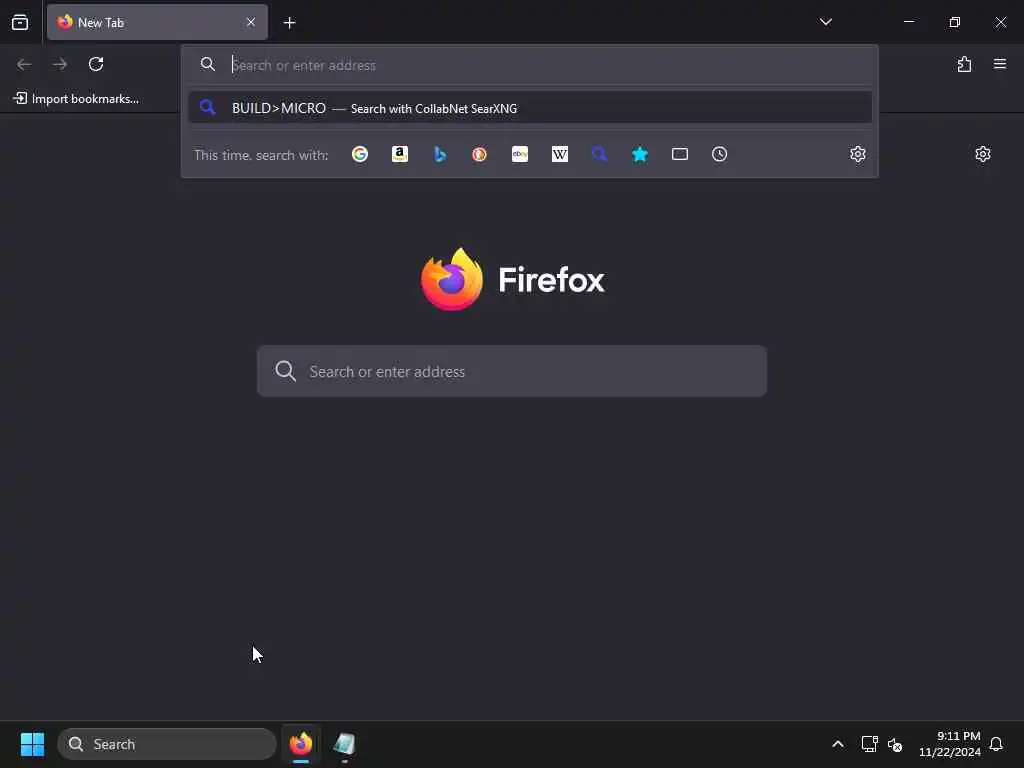Open the muted volume tray icon
The image size is (1024, 768).
point(895,744)
